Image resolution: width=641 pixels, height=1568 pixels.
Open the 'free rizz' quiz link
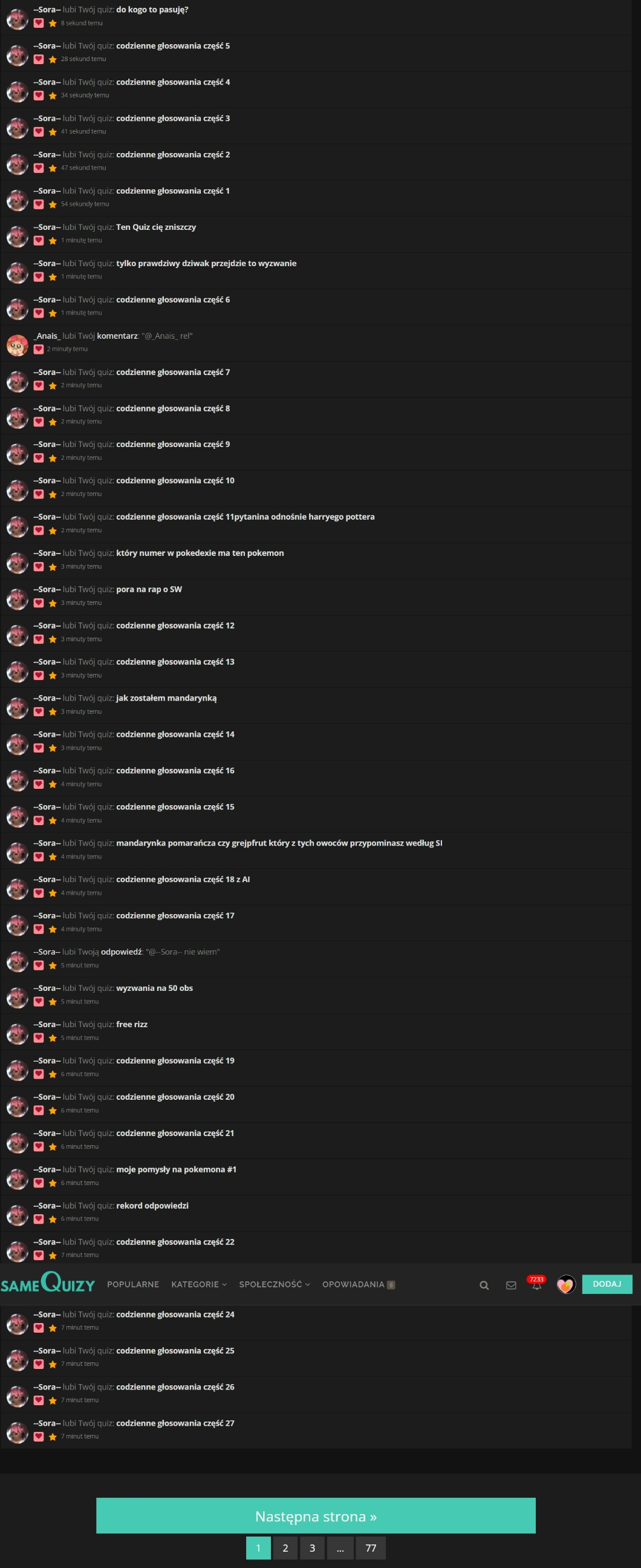click(131, 1024)
